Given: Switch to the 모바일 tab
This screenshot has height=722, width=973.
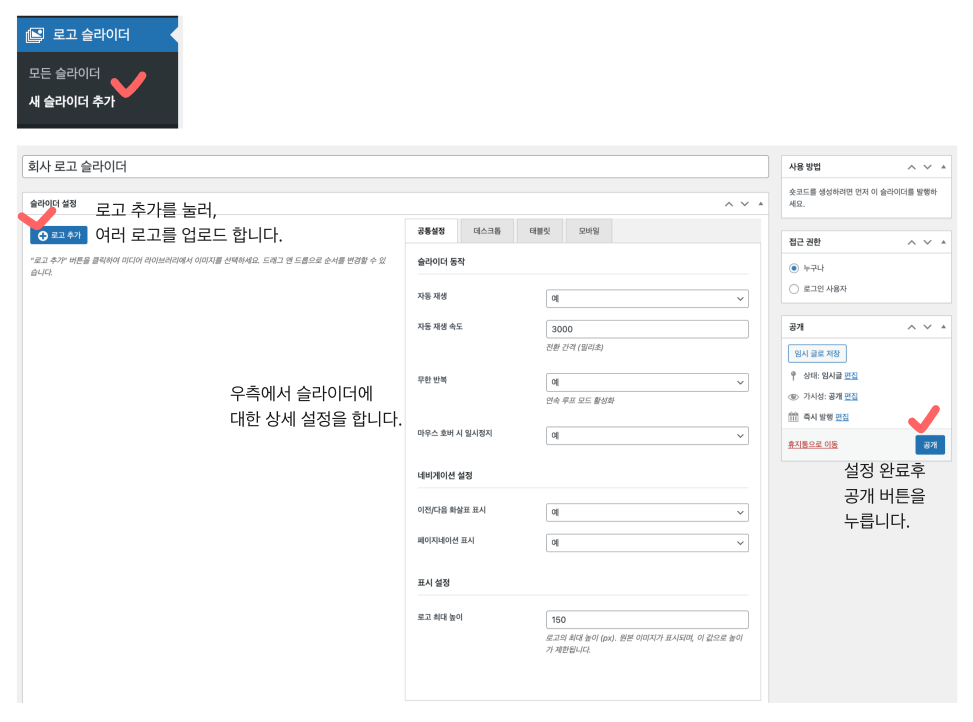Looking at the screenshot, I should (588, 231).
